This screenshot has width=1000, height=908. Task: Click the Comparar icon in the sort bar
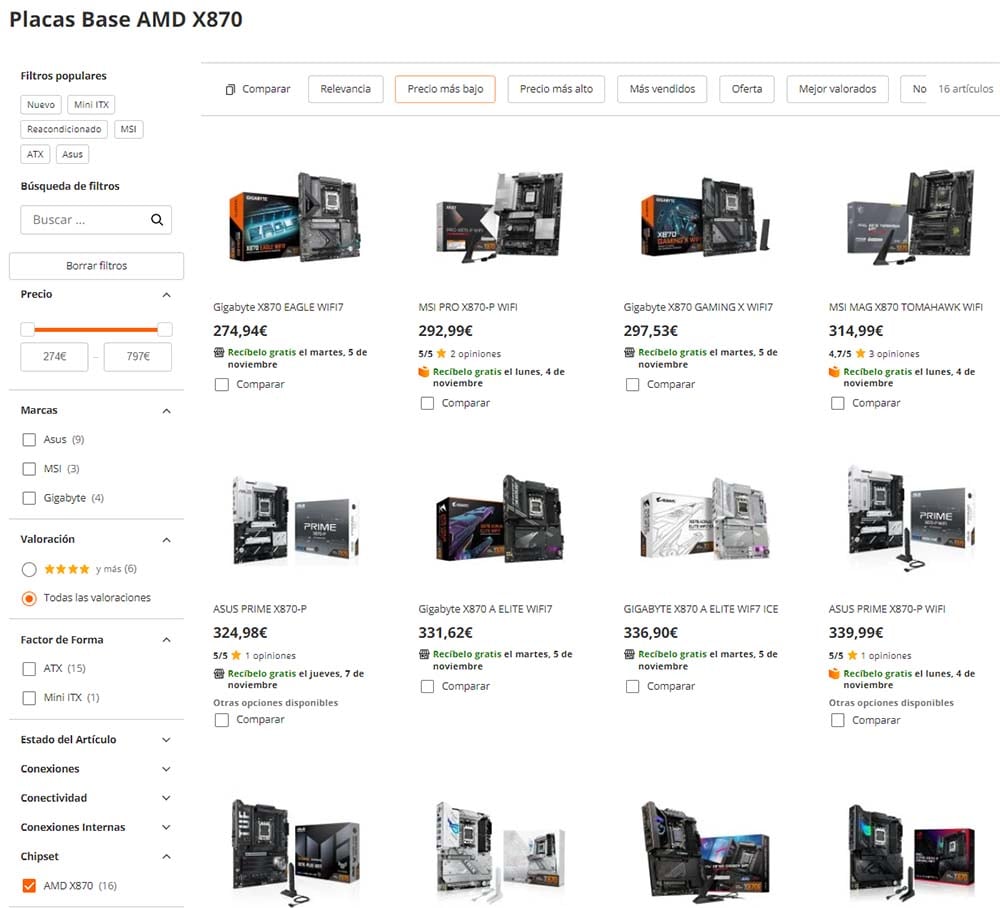(230, 89)
